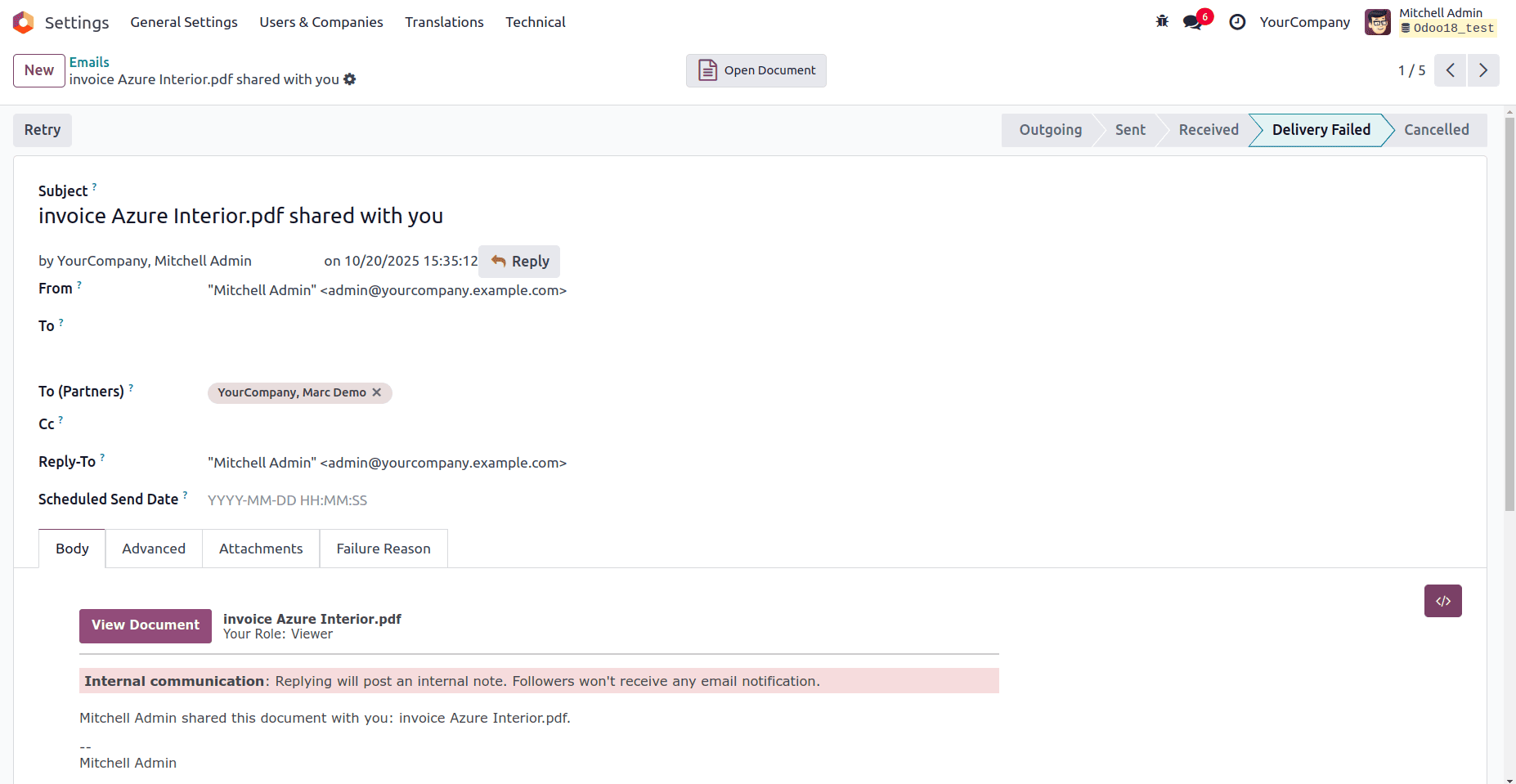Click the Mitchell Admin avatar
This screenshot has width=1516, height=784.
[x=1378, y=22]
